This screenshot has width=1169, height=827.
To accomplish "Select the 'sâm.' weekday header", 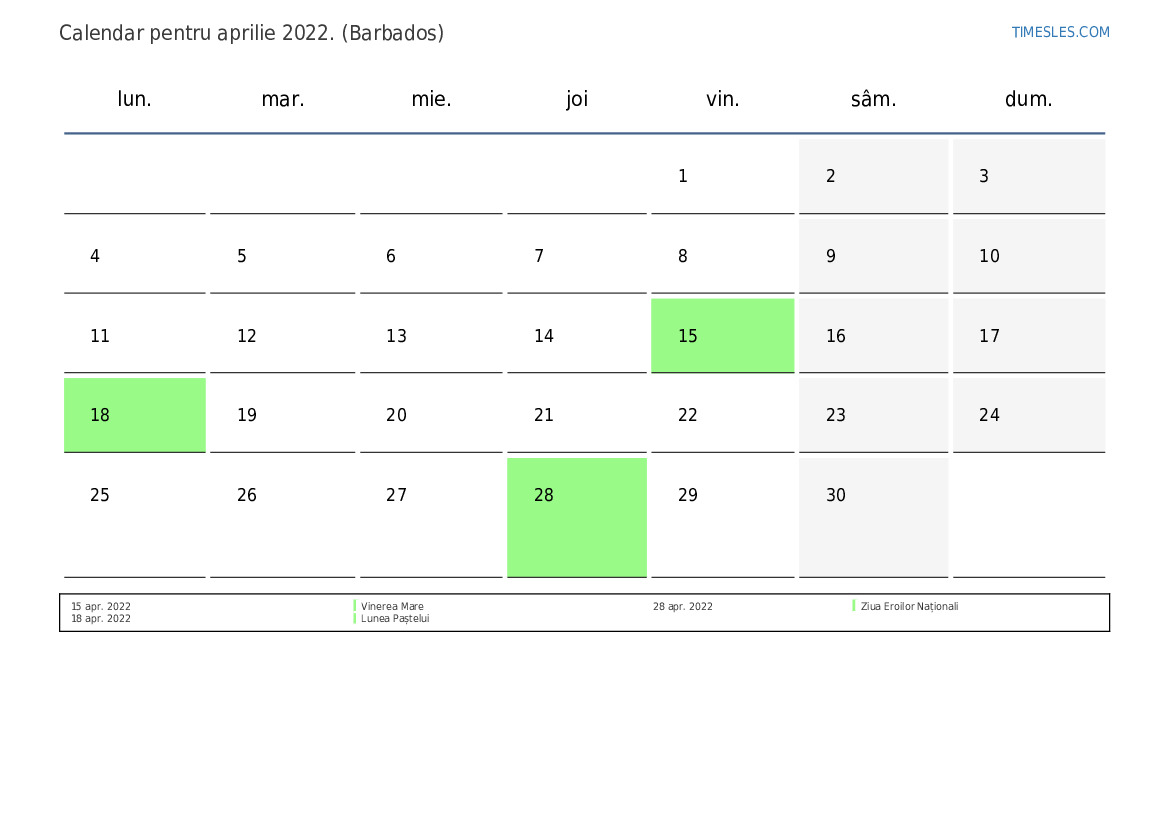I will (x=873, y=98).
